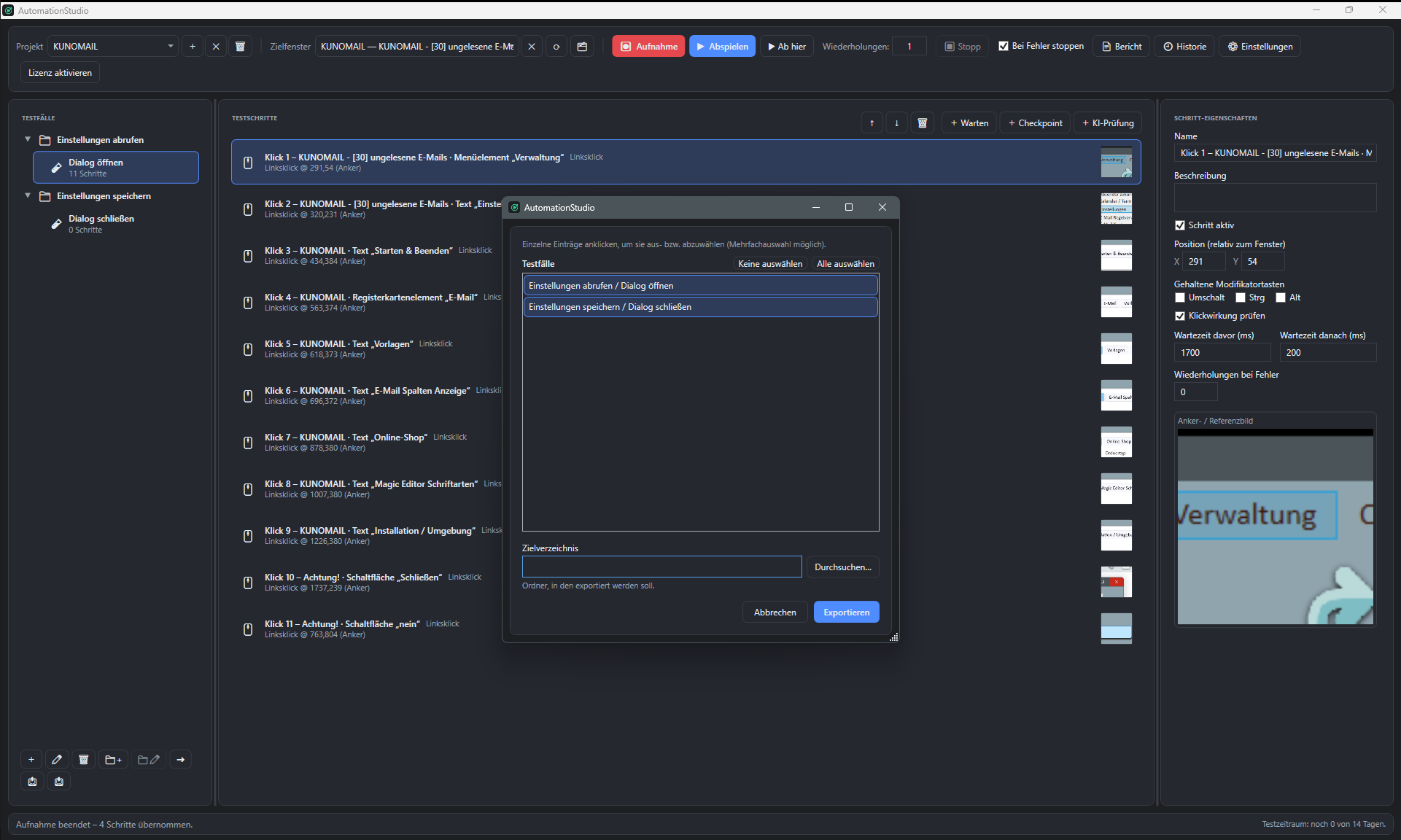The height and width of the screenshot is (840, 1401).
Task: Move selected test step down
Action: pyautogui.click(x=897, y=123)
